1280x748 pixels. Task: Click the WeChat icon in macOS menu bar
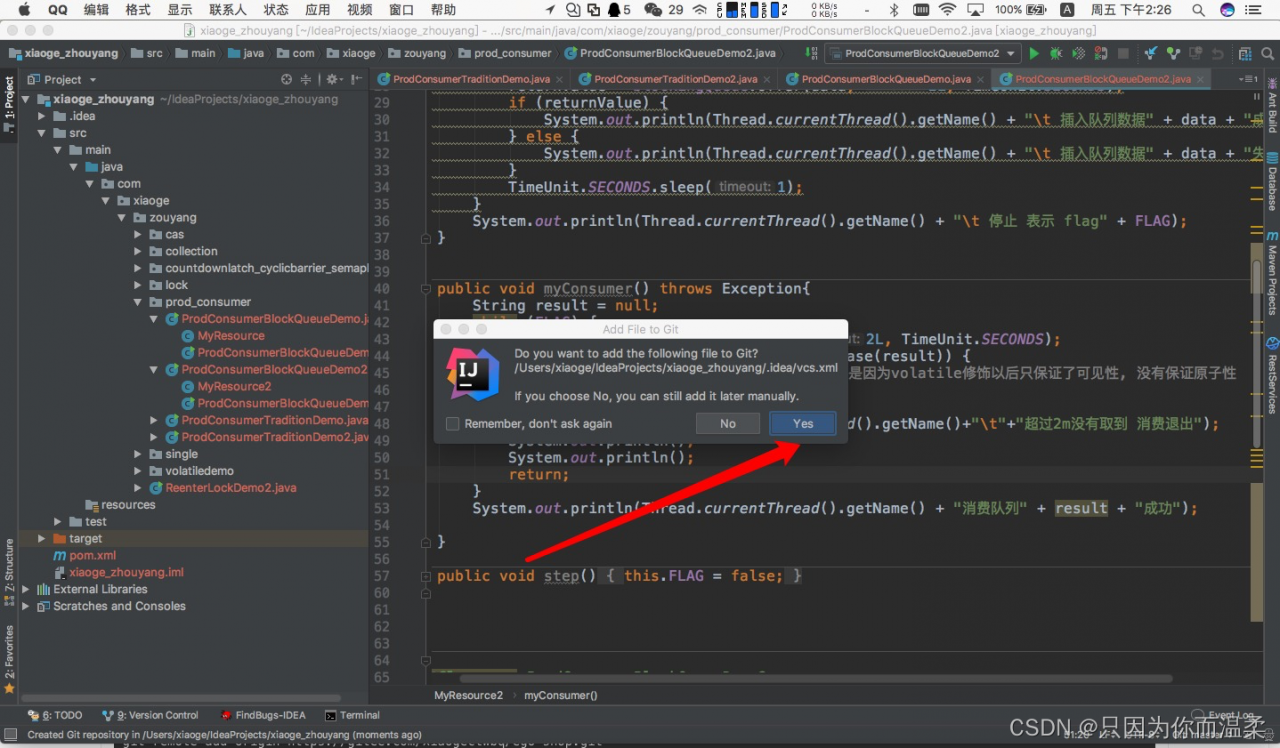click(x=653, y=10)
